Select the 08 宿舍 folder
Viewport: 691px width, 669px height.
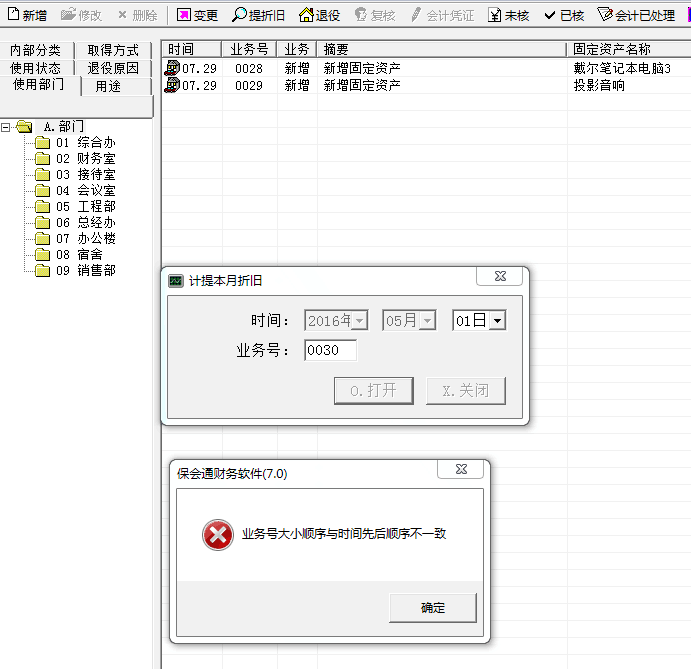click(69, 254)
